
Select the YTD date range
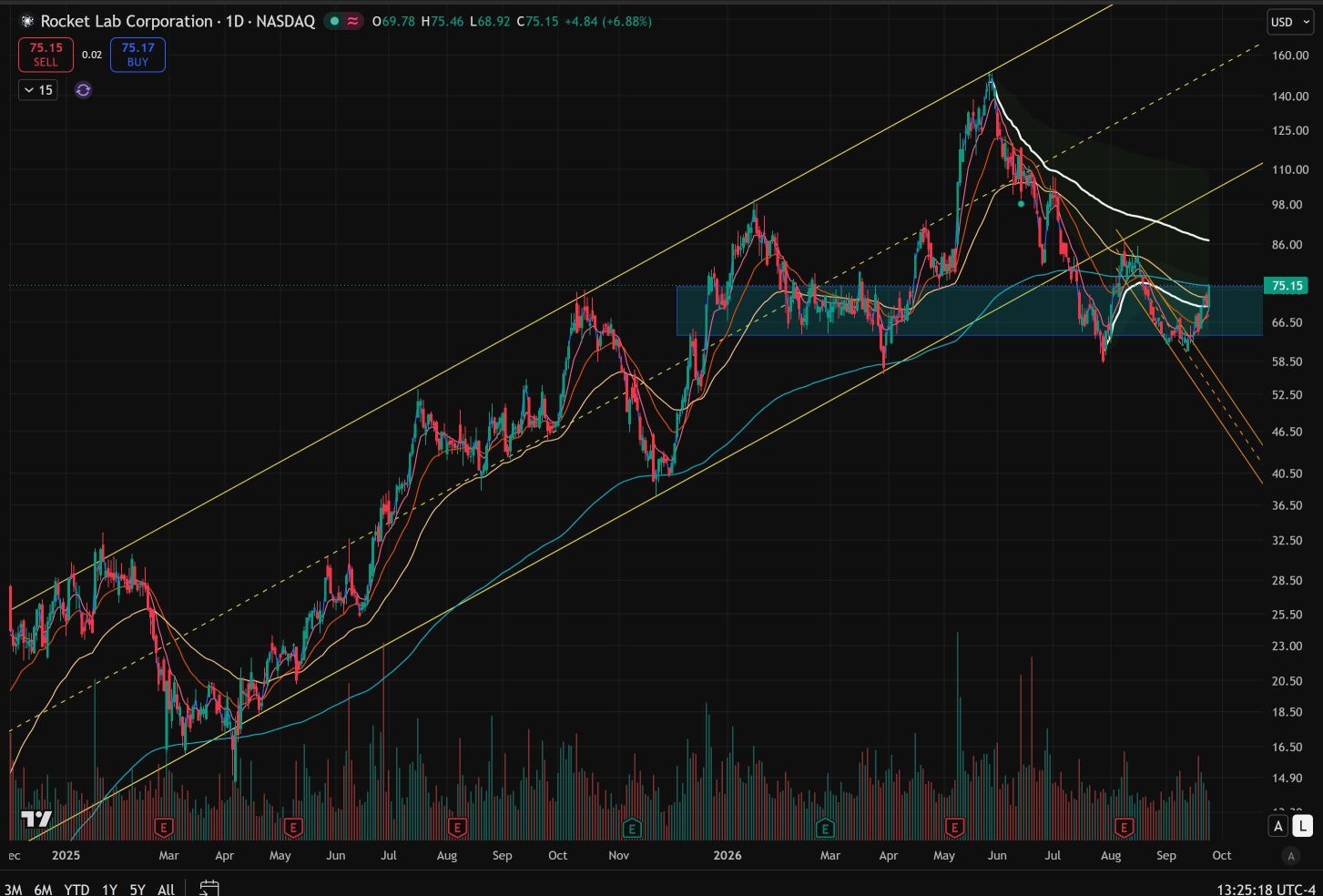[76, 889]
